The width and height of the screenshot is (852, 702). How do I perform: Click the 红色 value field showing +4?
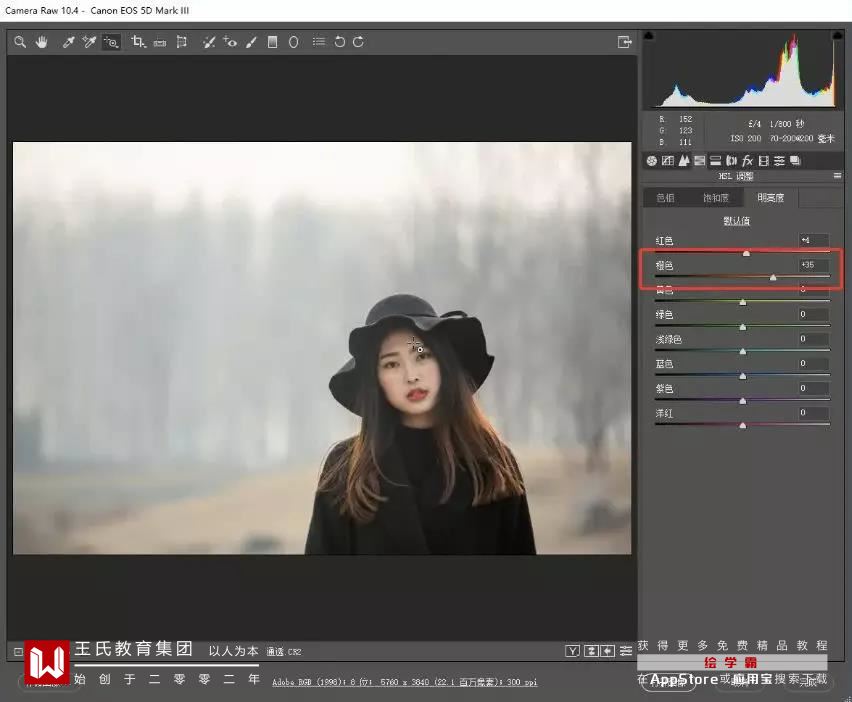point(814,240)
